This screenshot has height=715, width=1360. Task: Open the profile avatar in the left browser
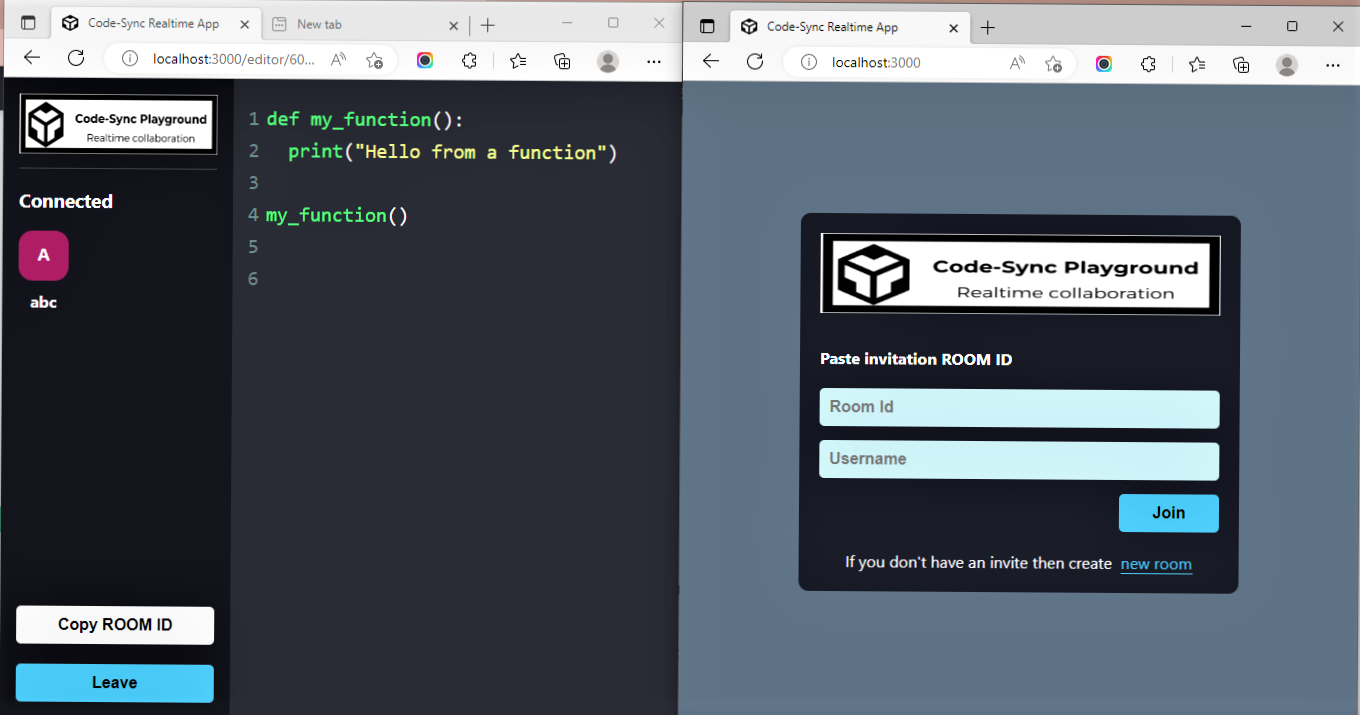(x=608, y=61)
